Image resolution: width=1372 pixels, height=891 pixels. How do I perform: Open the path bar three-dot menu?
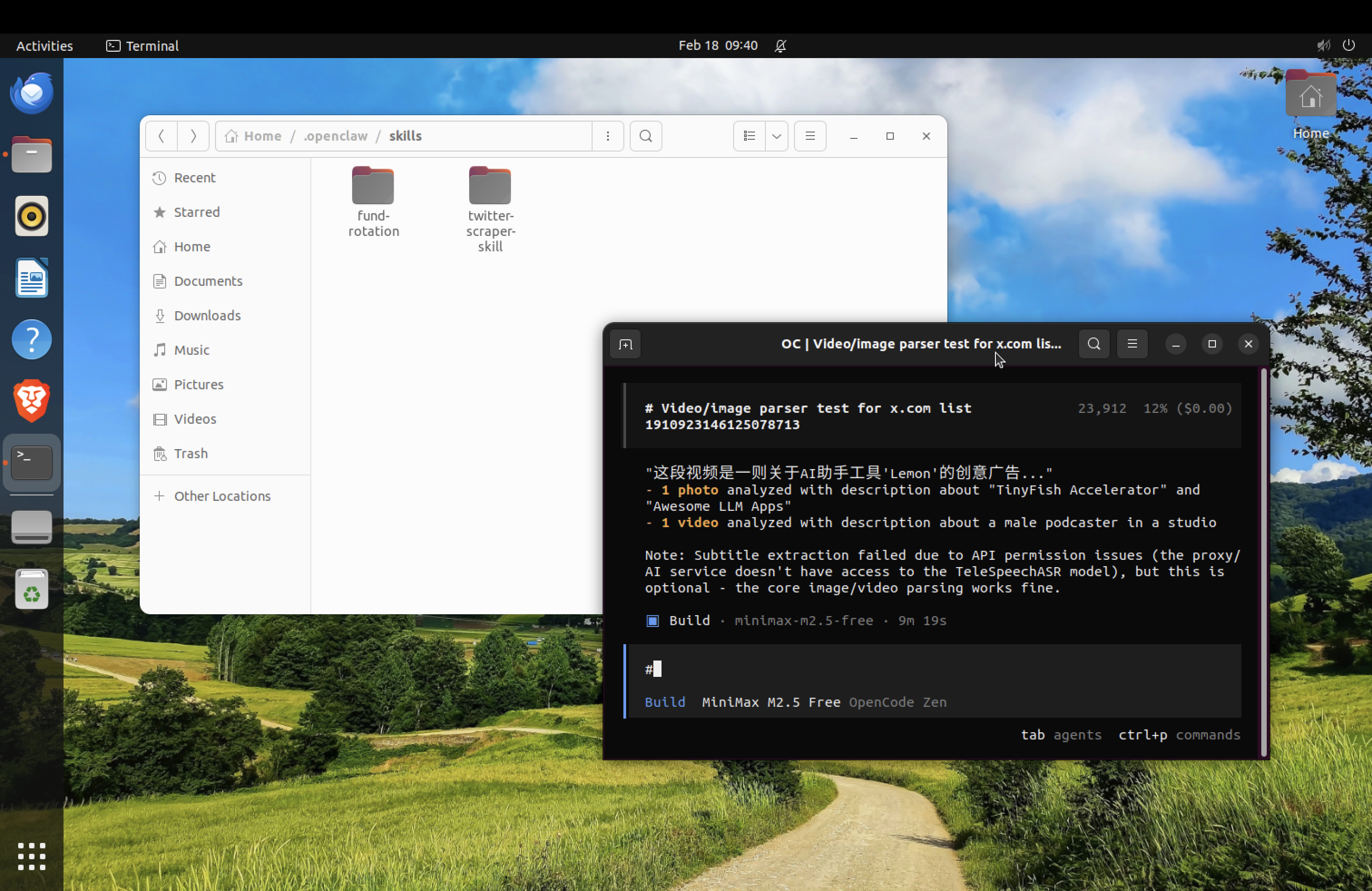608,136
